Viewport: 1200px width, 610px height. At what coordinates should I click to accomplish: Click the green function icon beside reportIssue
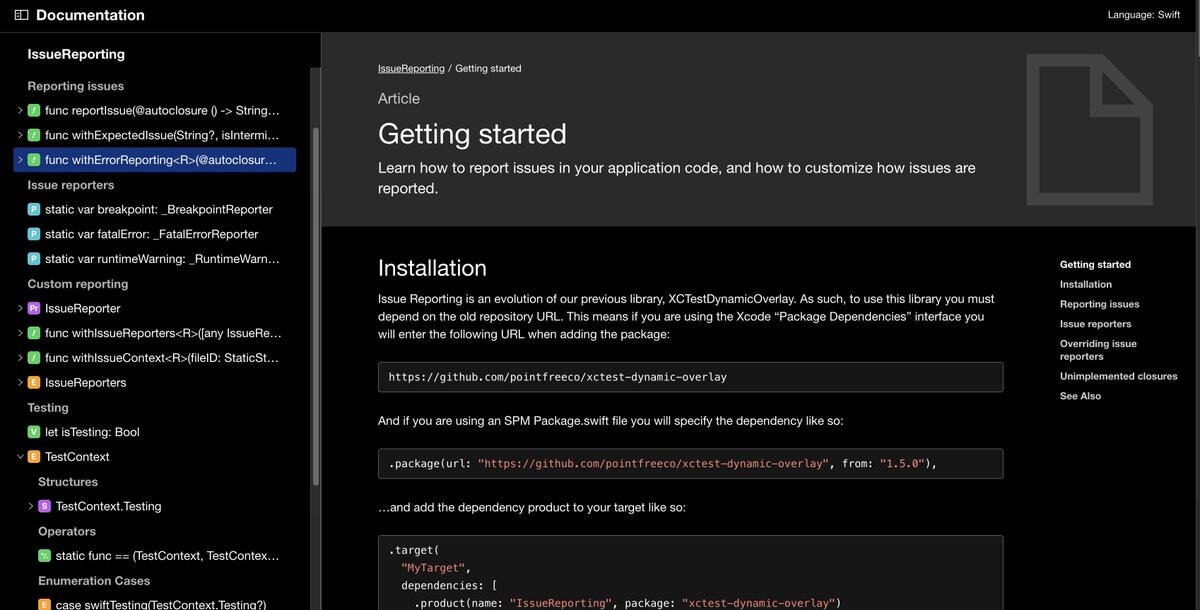34,110
